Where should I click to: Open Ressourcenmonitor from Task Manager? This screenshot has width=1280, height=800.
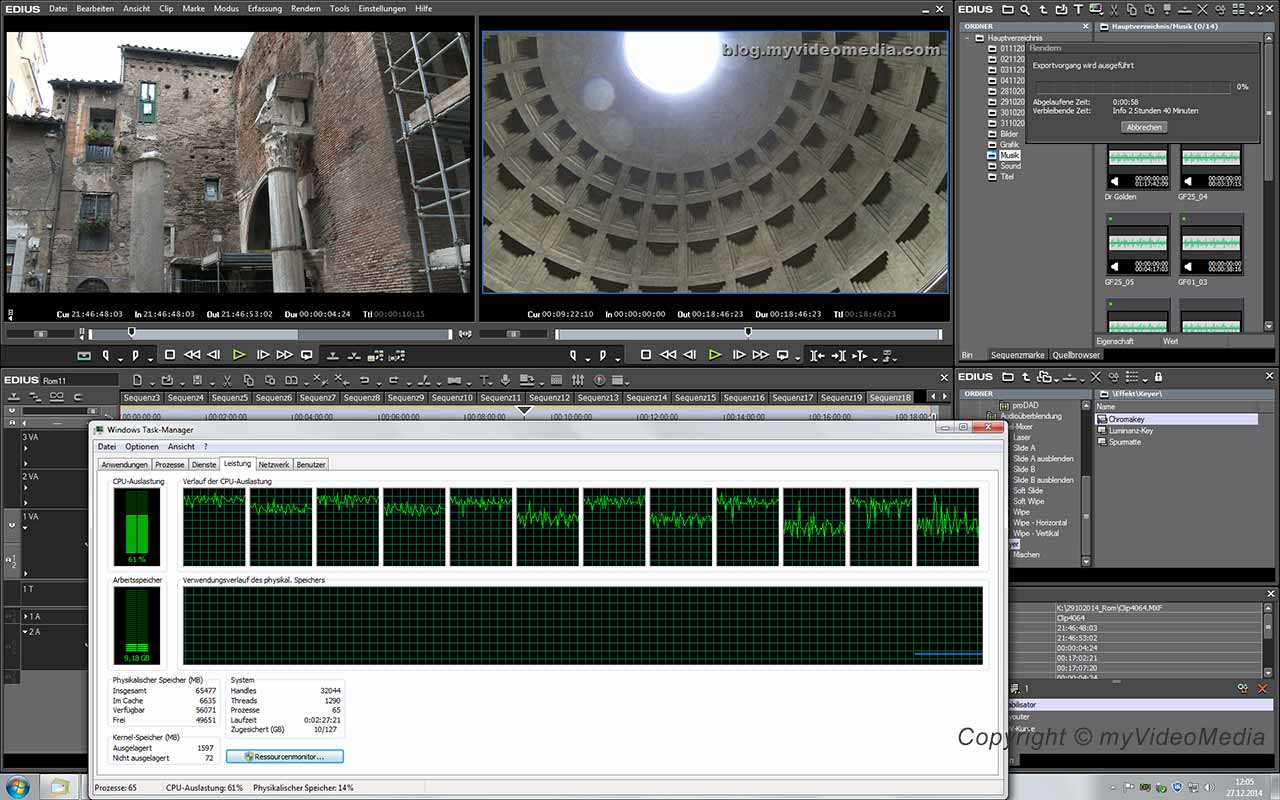[283, 756]
